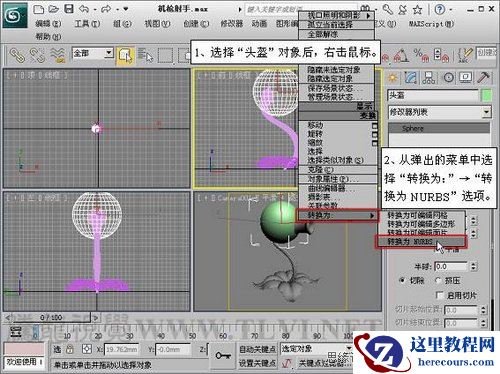Select the 挤压 radio button
The height and width of the screenshot is (374, 500).
click(x=439, y=280)
